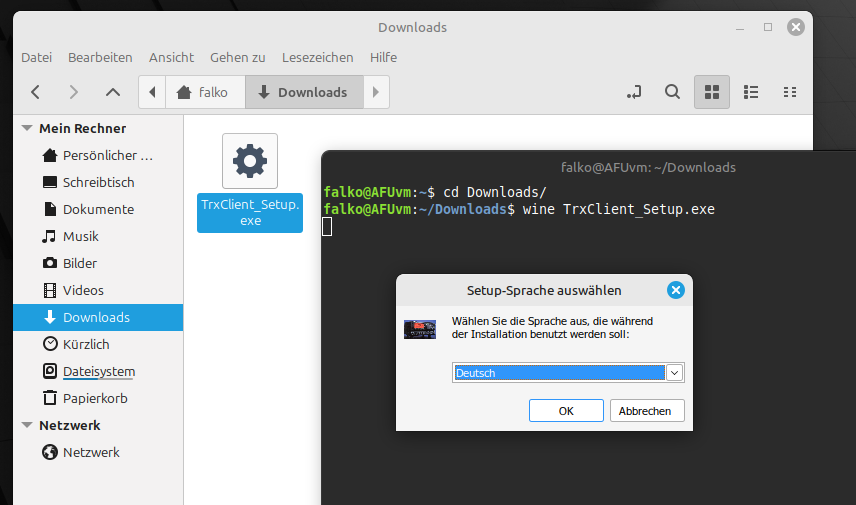This screenshot has height=505, width=856.
Task: Switch to icon grid view
Action: tap(712, 92)
